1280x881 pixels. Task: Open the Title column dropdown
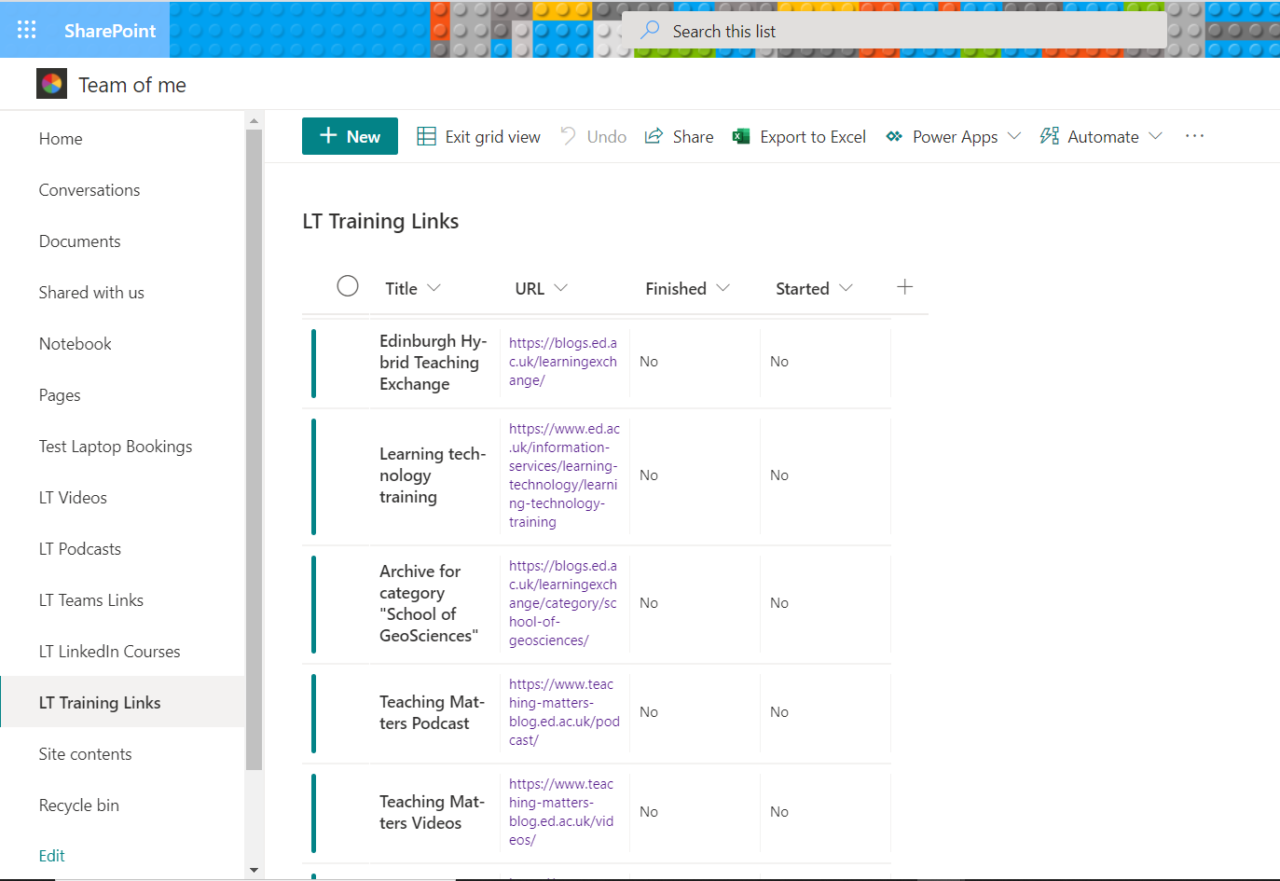432,288
